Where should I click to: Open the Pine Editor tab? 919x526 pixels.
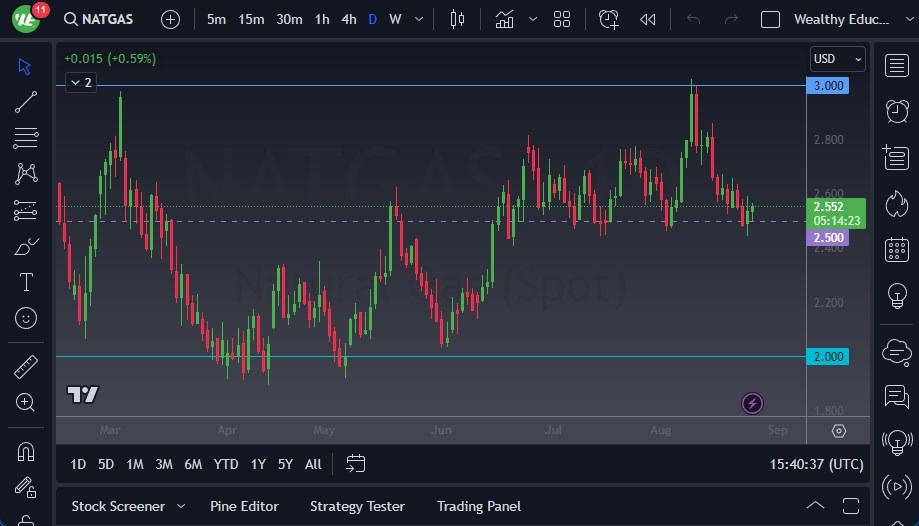pos(244,506)
